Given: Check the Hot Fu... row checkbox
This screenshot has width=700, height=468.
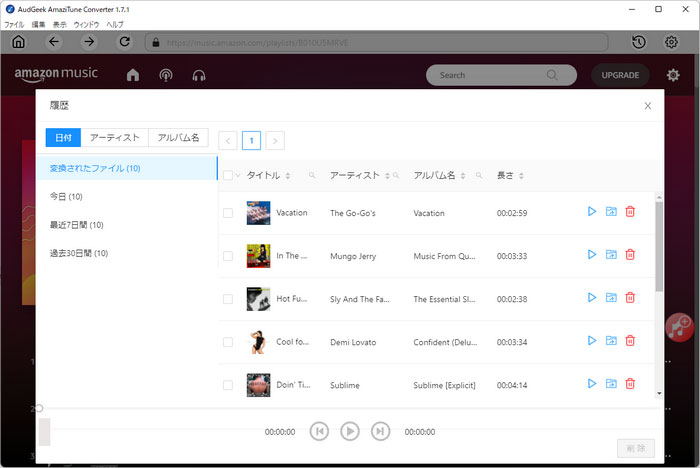Looking at the screenshot, I should point(228,299).
